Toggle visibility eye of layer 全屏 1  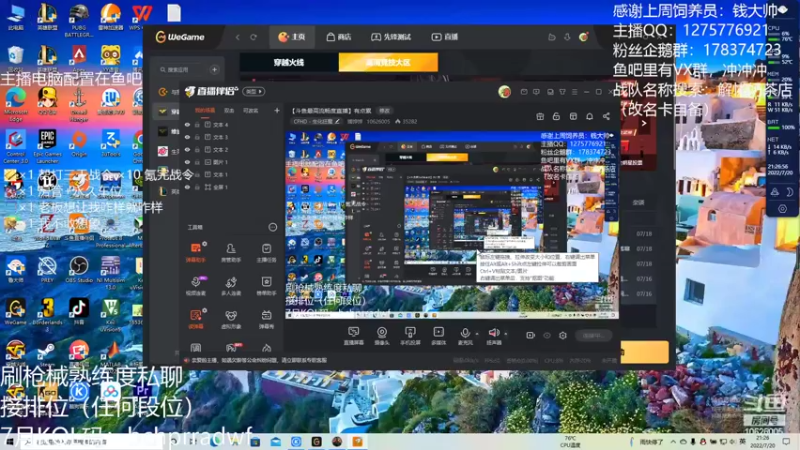188,187
